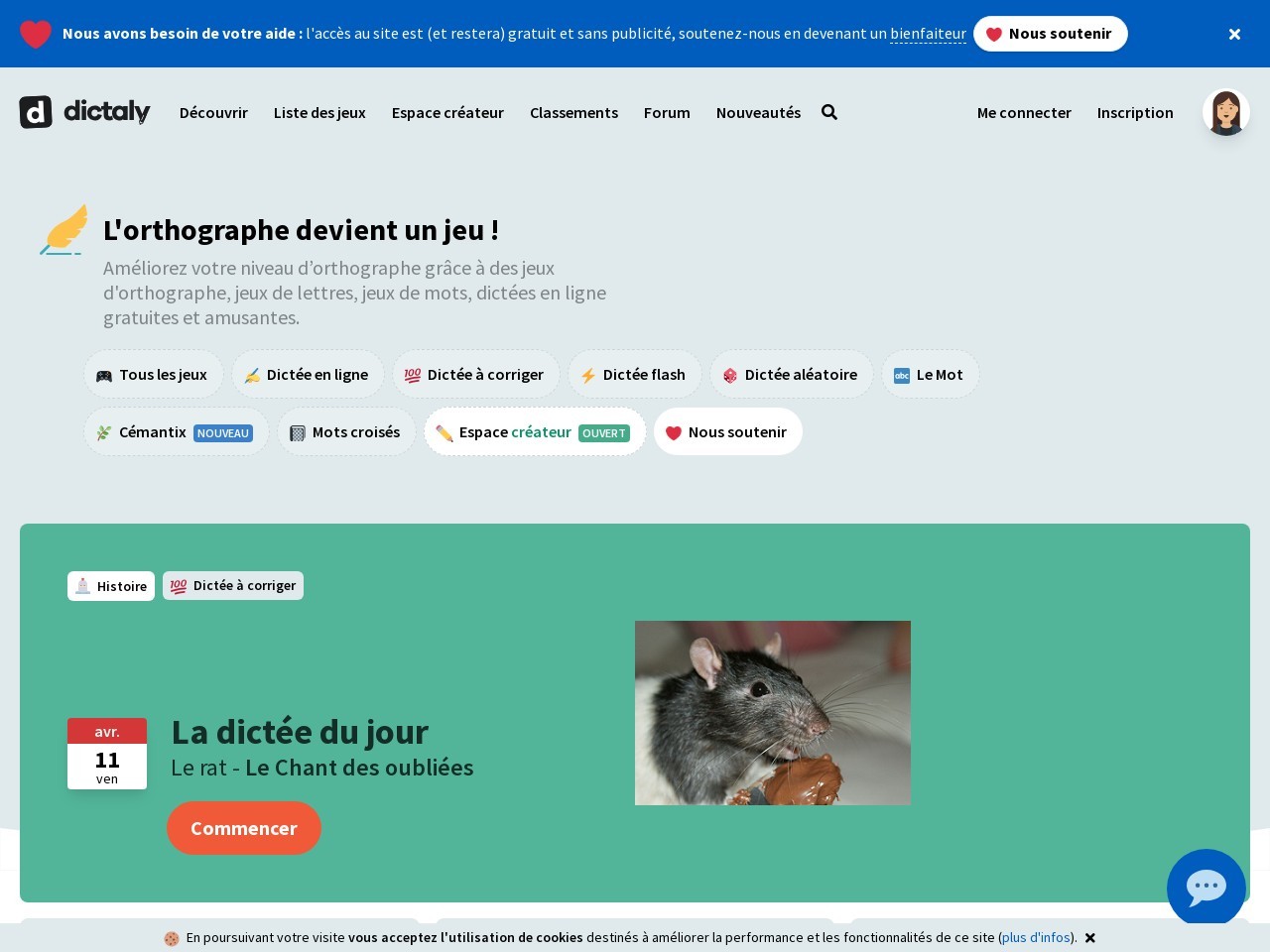The width and height of the screenshot is (1270, 952).
Task: Select Dictée flash pill
Action: coord(635,374)
